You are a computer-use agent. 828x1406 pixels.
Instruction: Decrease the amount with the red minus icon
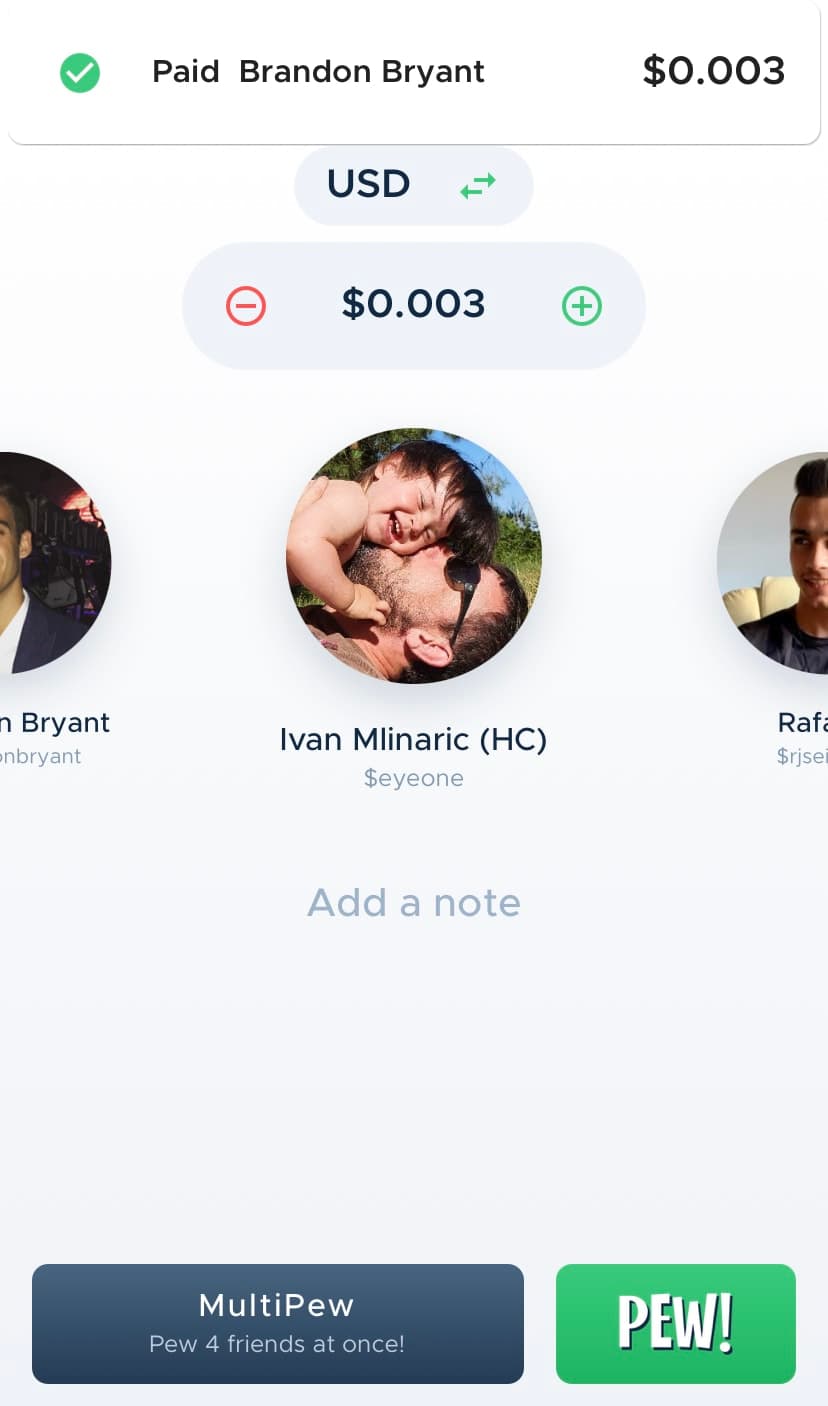[x=246, y=305]
